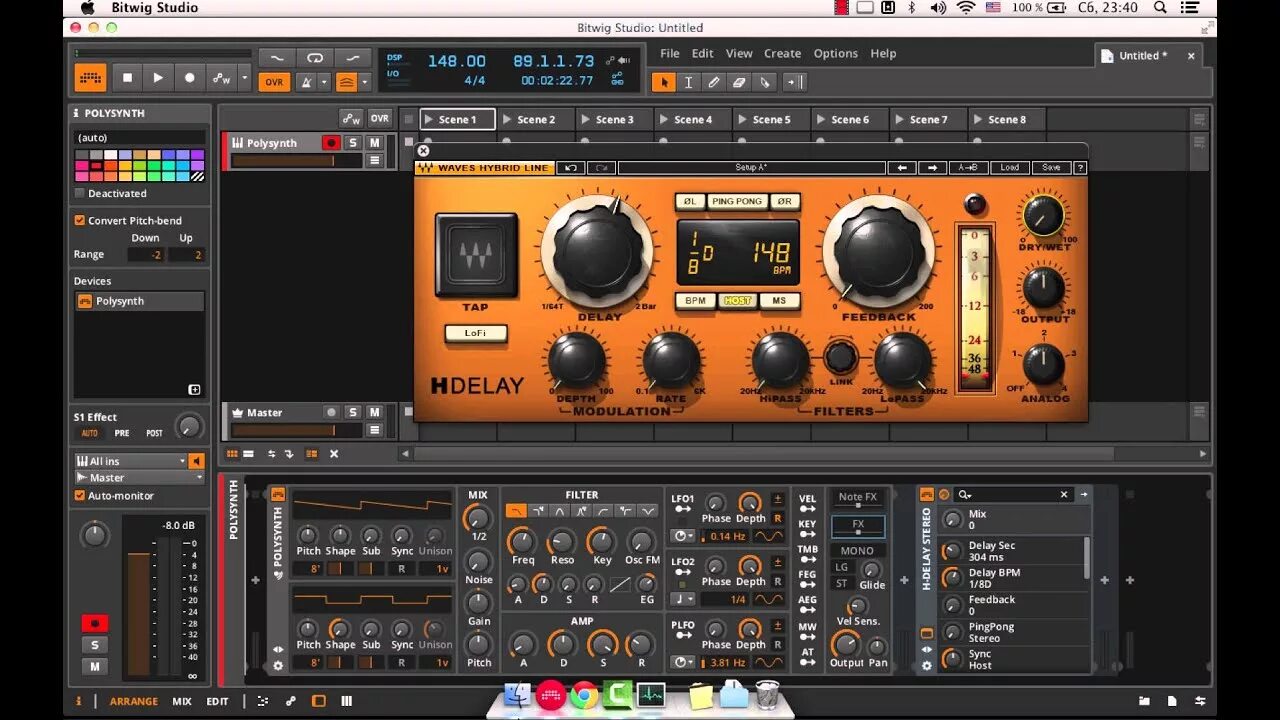The width and height of the screenshot is (1280, 720).
Task: Click the punch-out curve button
Action: [x=352, y=58]
